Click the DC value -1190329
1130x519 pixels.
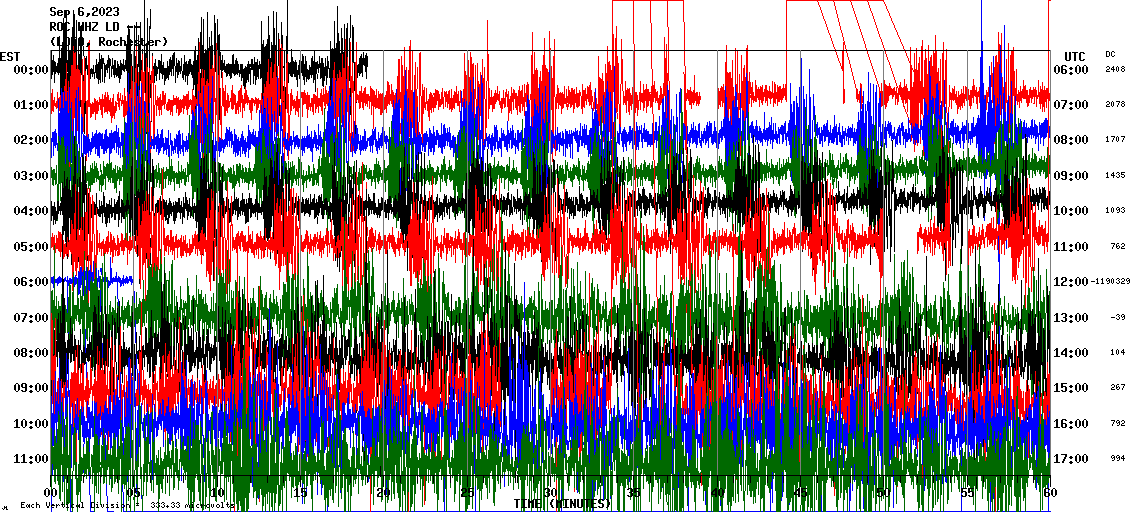pos(1109,282)
